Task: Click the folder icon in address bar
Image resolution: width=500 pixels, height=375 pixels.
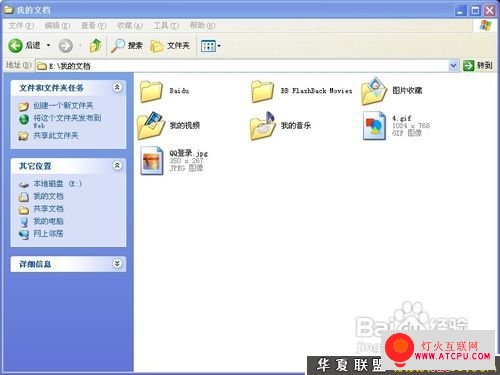Action: pos(41,66)
